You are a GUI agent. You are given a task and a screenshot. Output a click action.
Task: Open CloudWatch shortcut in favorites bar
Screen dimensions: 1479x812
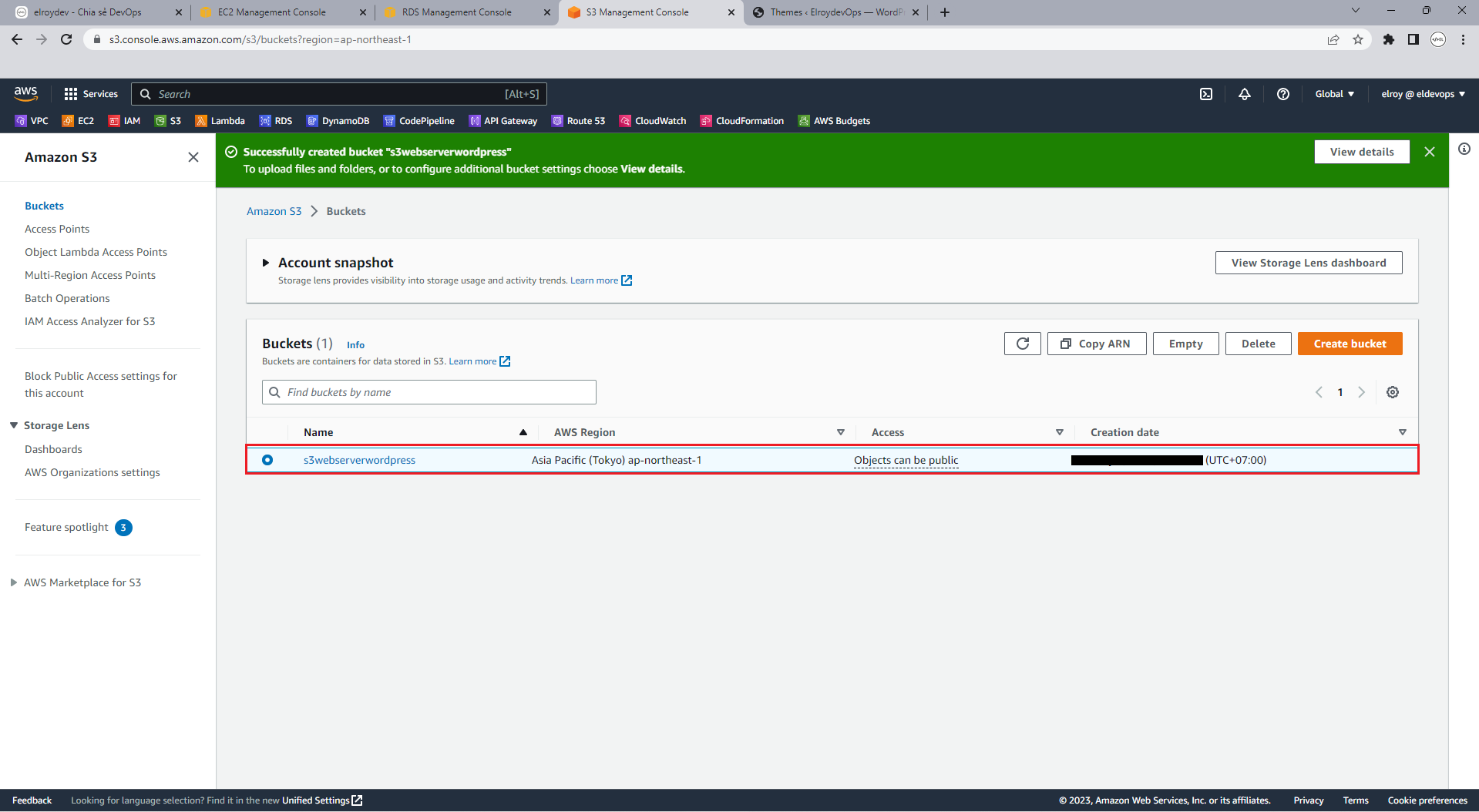[653, 121]
